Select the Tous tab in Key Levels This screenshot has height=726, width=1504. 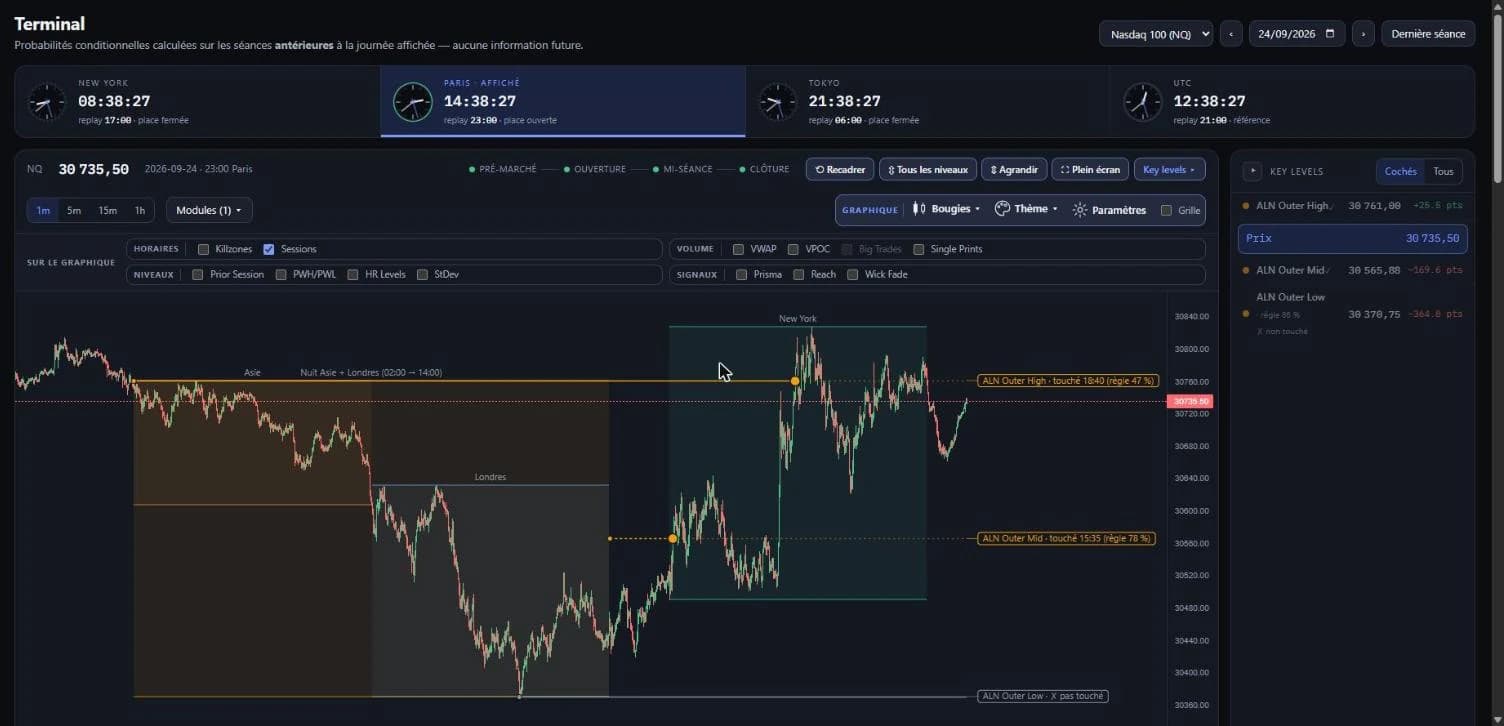pos(1443,171)
